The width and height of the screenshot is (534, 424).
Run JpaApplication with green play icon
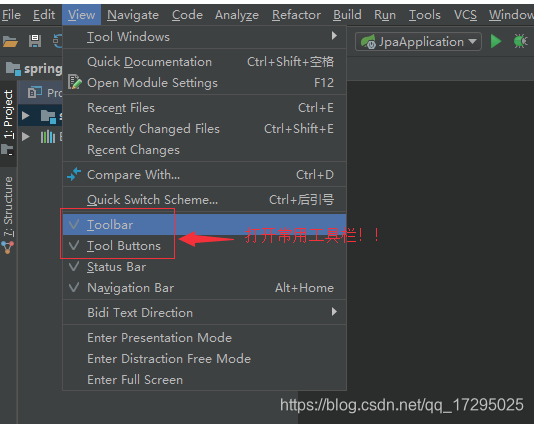(x=496, y=41)
